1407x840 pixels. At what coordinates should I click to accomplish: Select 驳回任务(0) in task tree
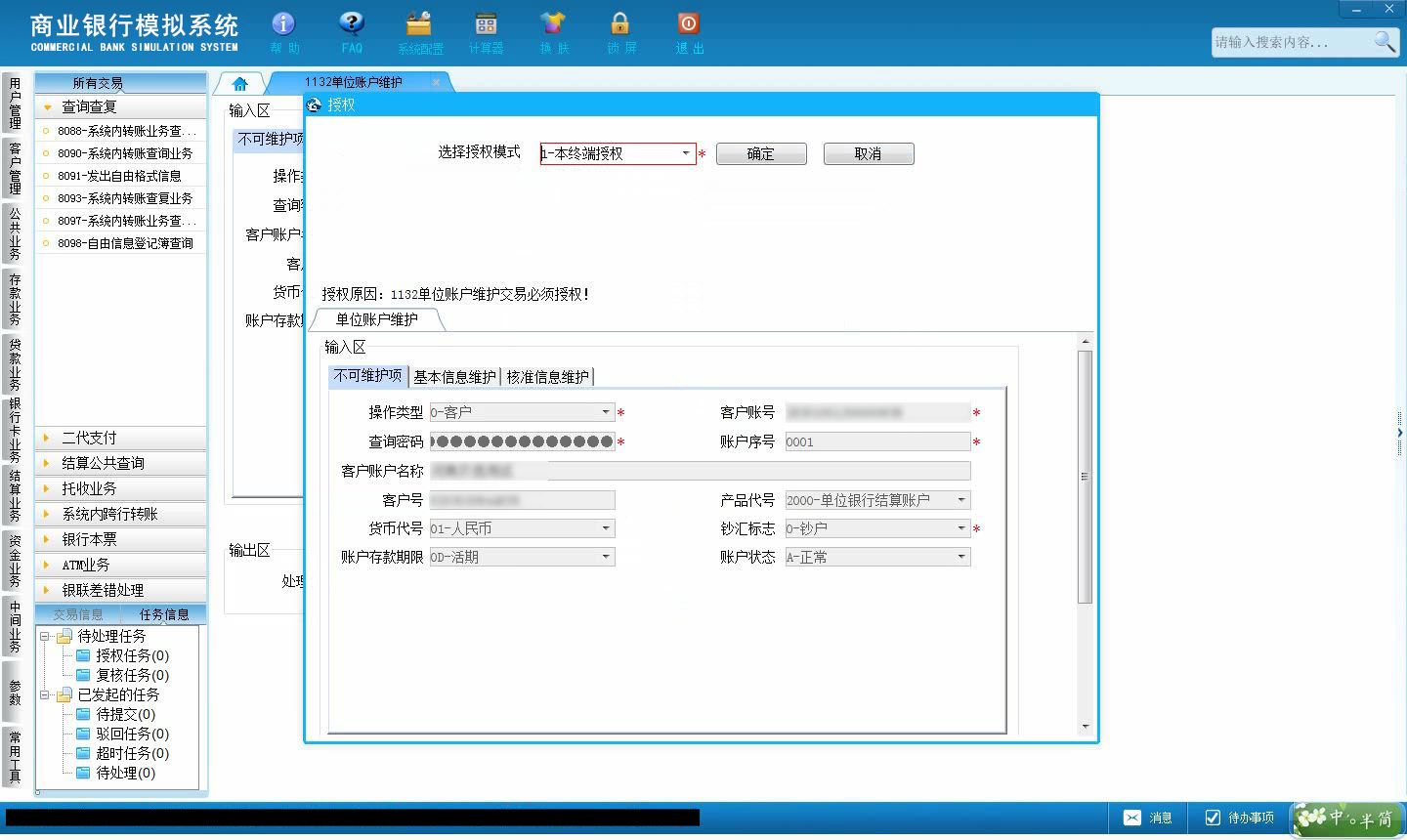132,734
